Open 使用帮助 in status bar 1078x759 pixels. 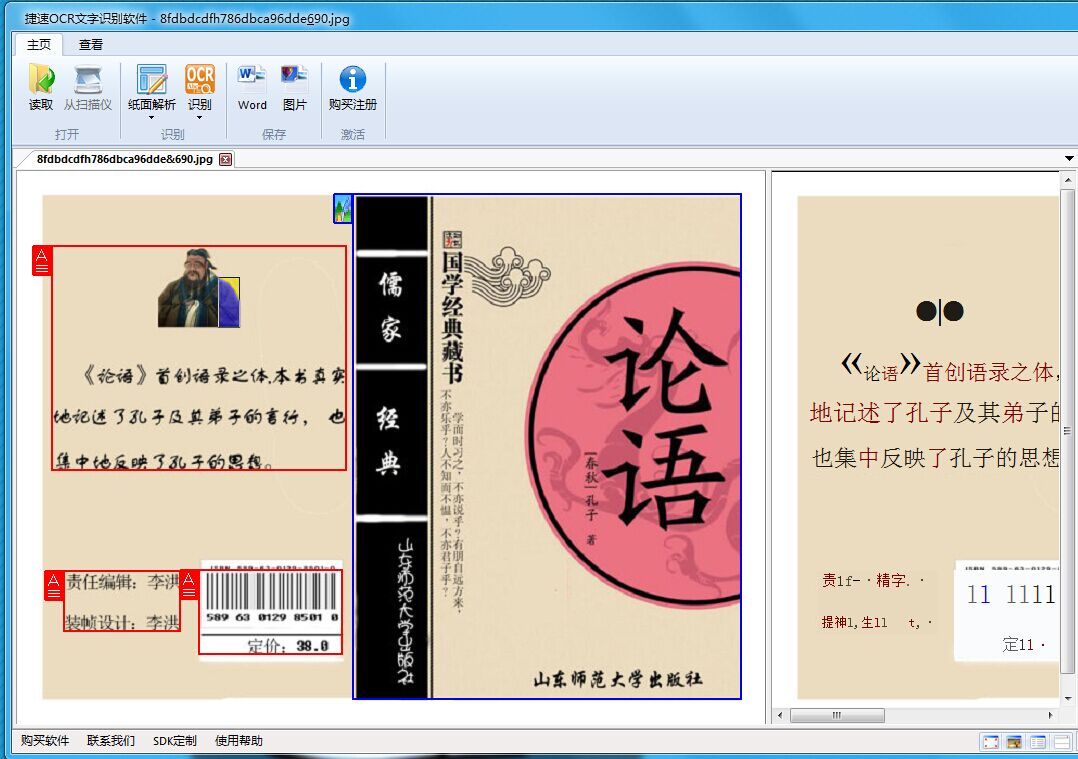tap(239, 740)
